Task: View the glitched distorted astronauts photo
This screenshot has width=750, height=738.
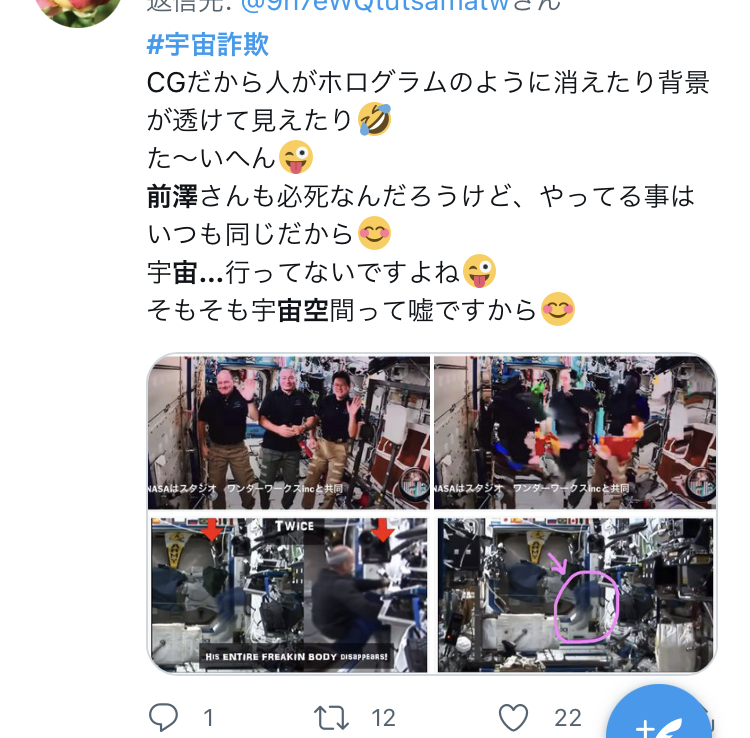Action: click(x=575, y=432)
